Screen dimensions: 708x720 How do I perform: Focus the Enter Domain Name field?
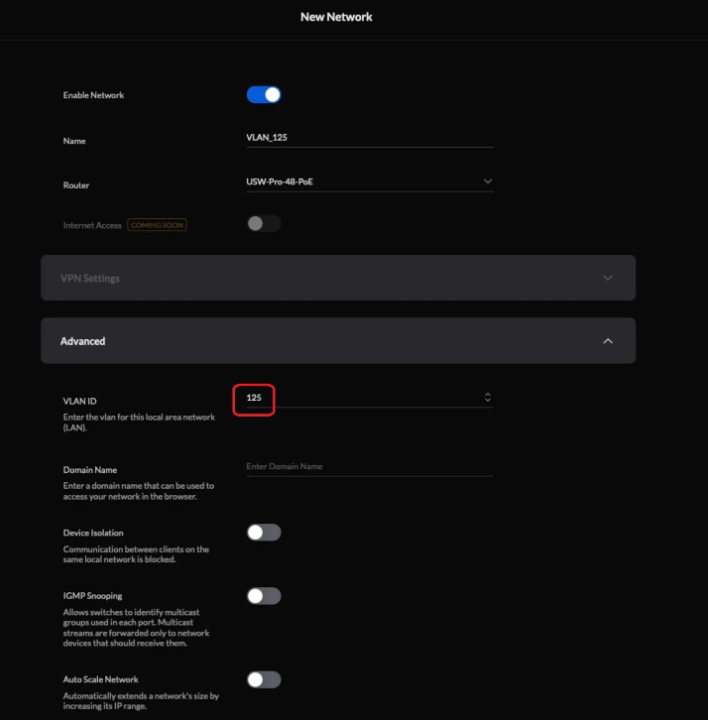coord(369,466)
